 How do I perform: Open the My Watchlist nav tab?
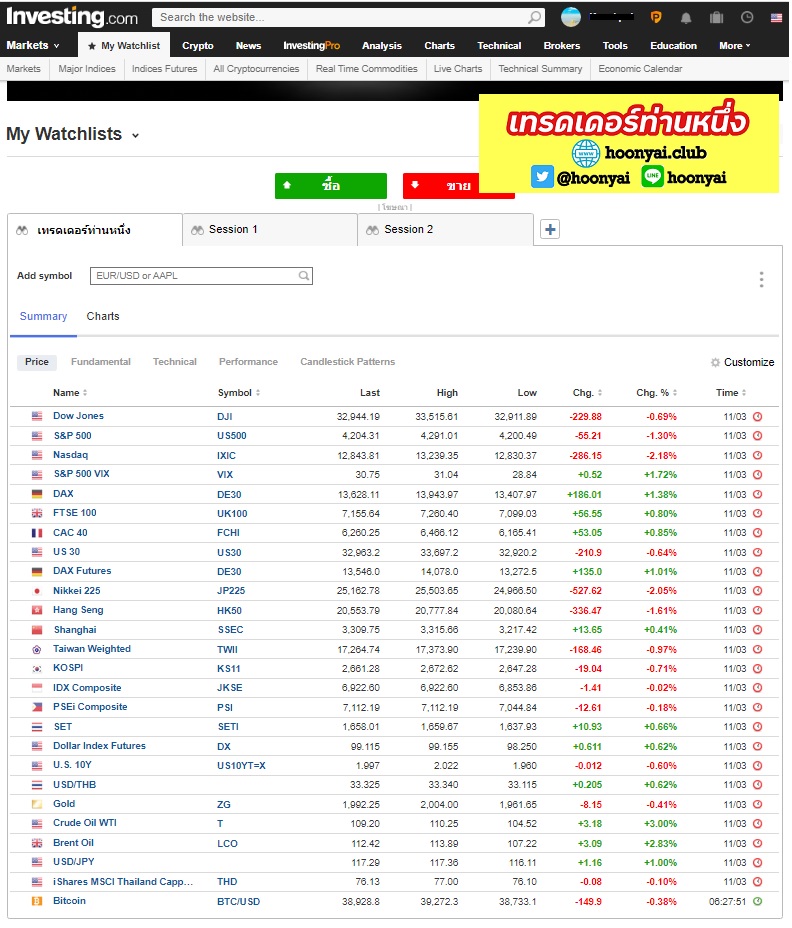tap(124, 46)
